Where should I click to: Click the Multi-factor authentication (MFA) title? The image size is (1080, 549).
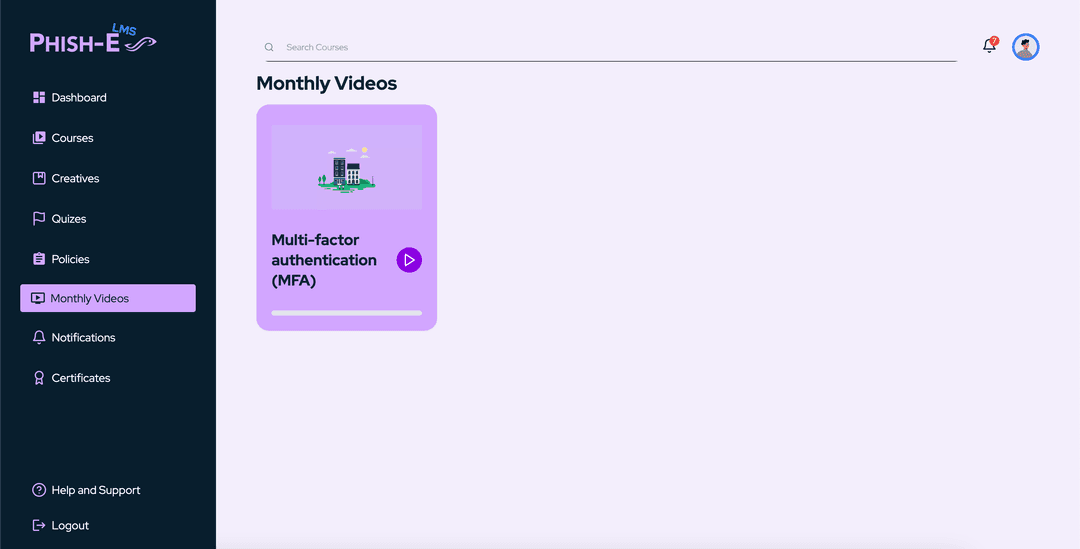pos(324,260)
